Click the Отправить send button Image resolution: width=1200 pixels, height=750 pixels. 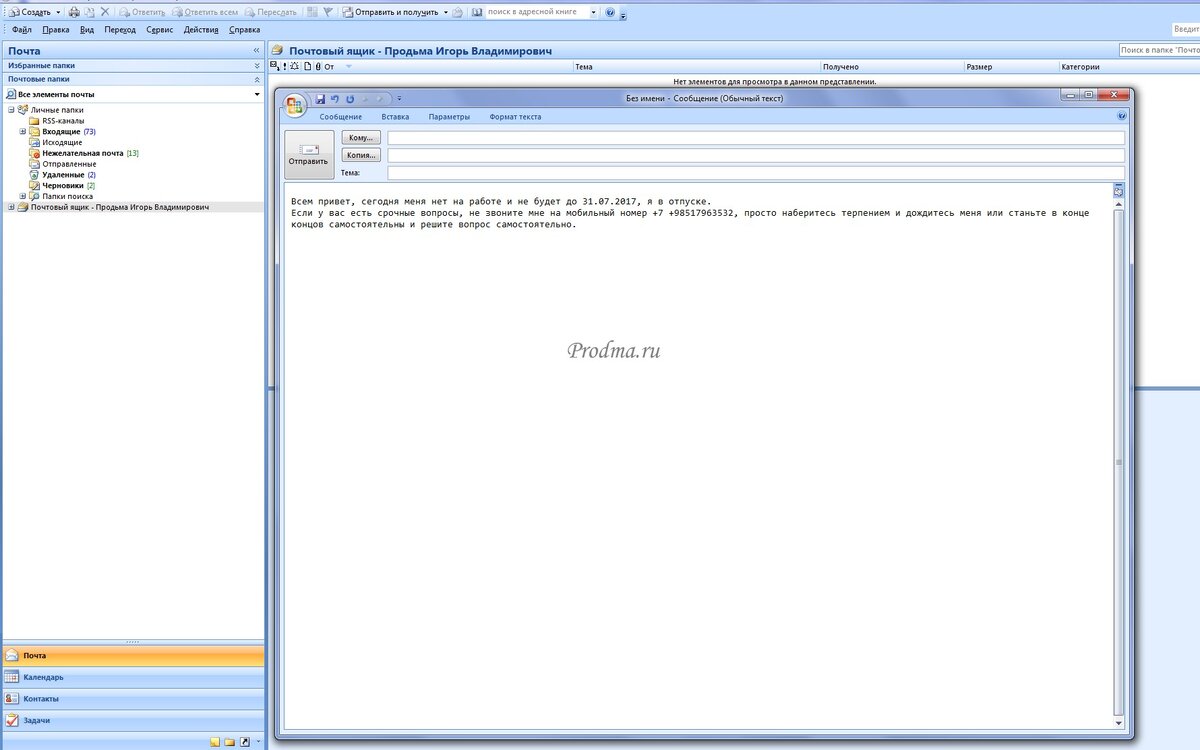click(x=309, y=155)
